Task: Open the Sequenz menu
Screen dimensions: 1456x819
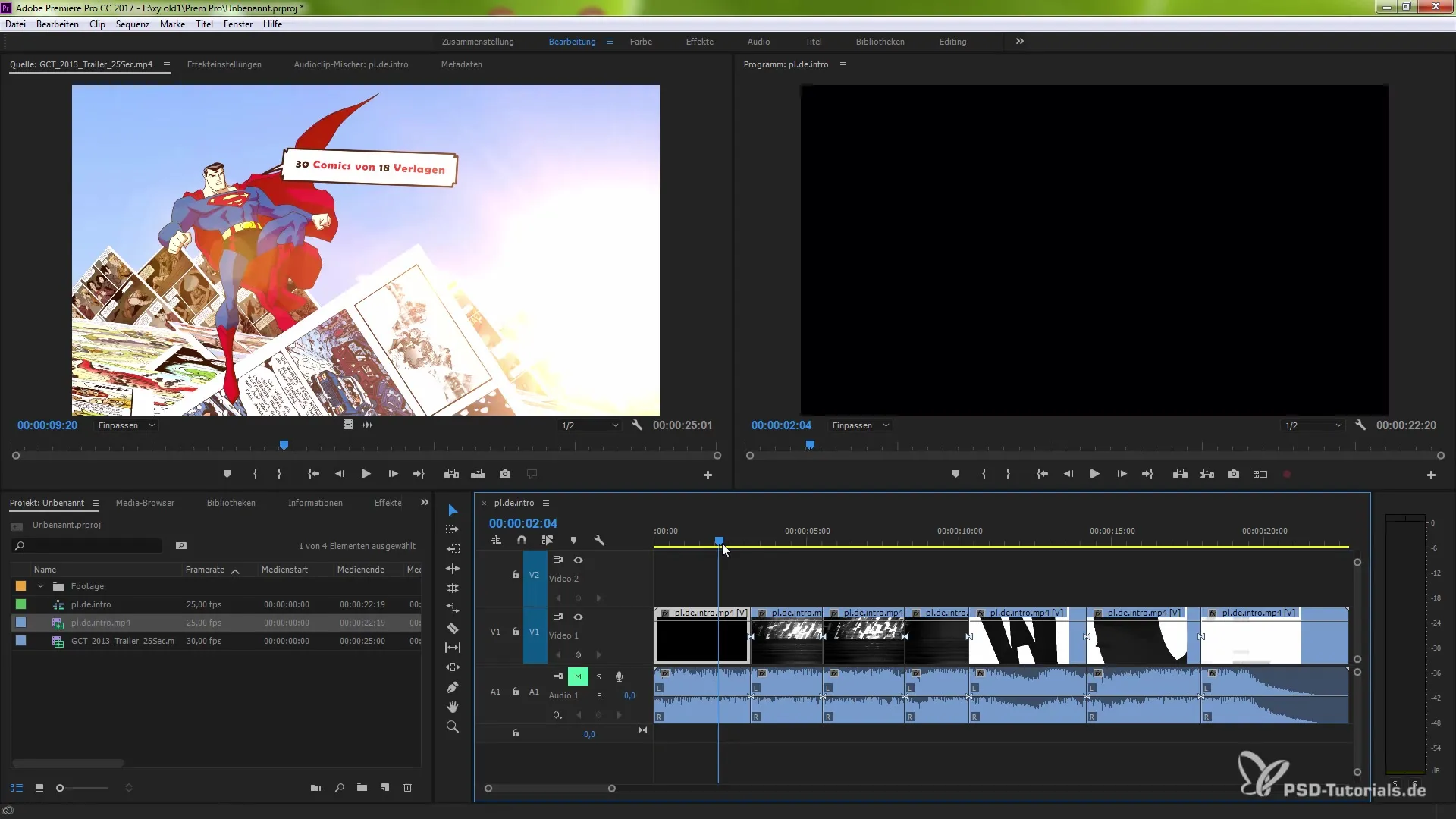Action: pos(133,24)
